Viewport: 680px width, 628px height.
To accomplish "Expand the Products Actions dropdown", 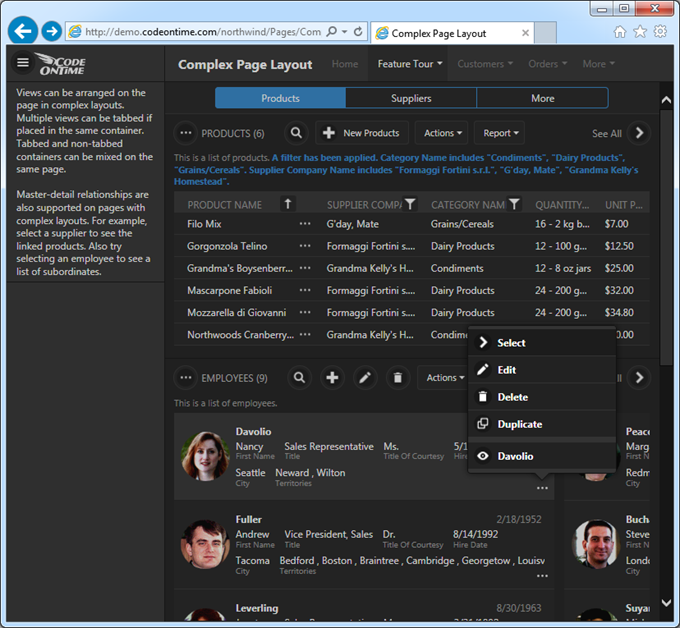I will [441, 133].
